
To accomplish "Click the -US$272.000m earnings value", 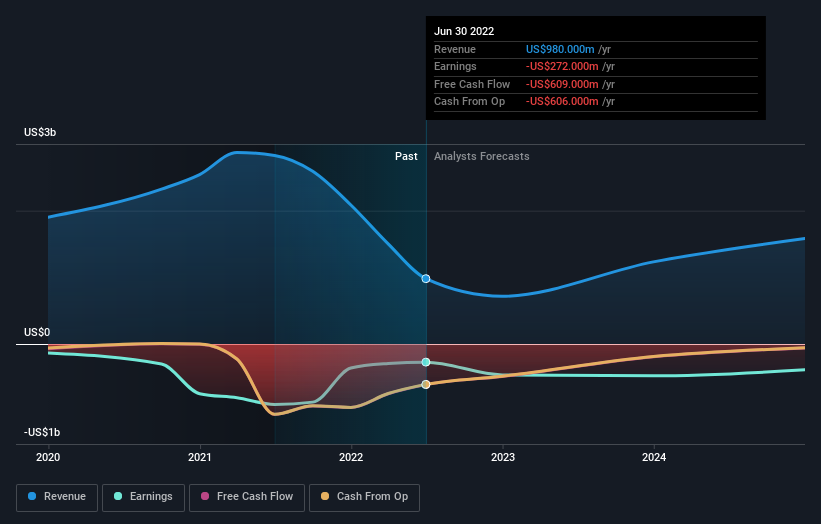I will pyautogui.click(x=562, y=66).
